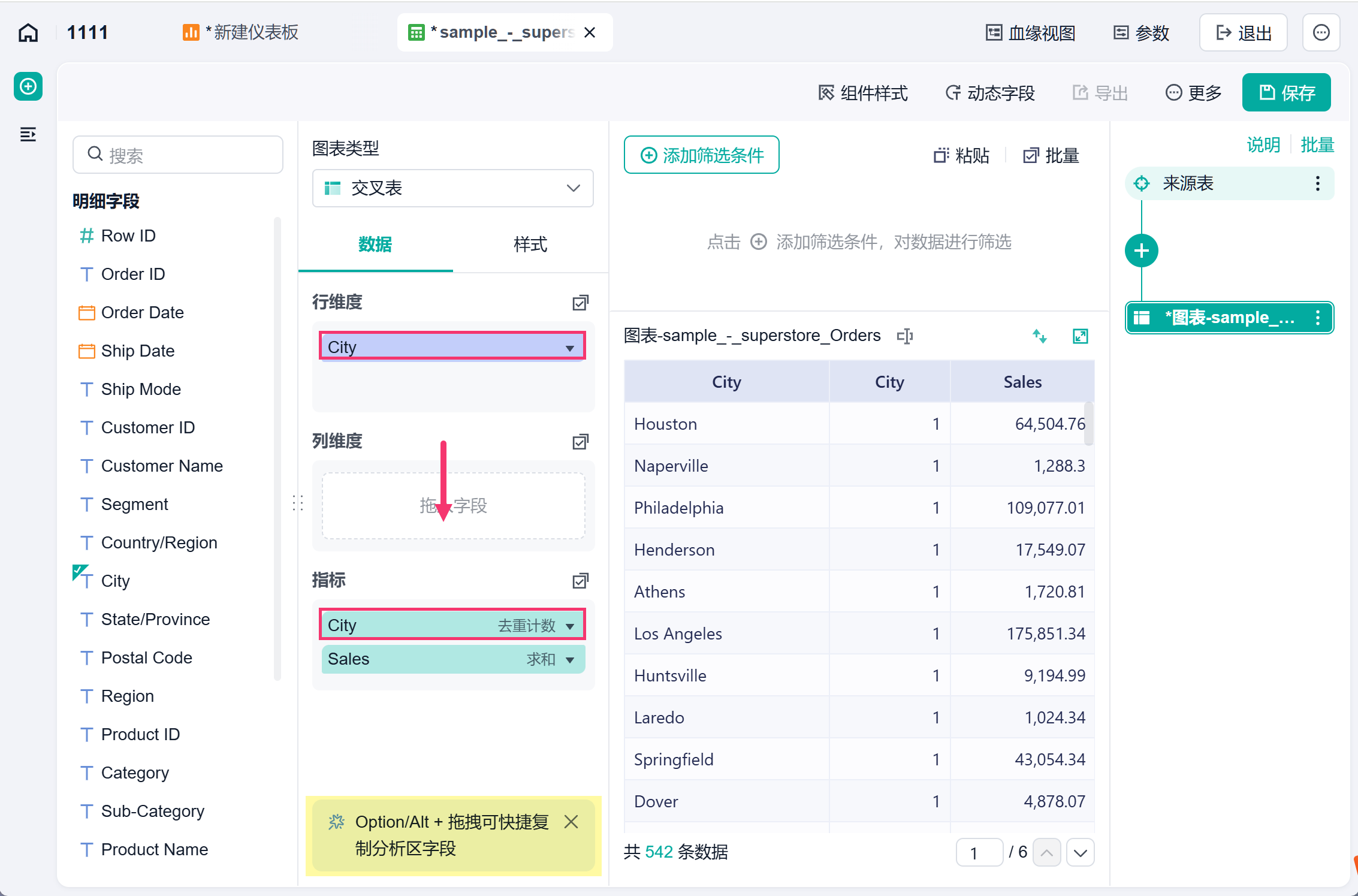Expand the City row dimension dropdown arrow

point(570,348)
